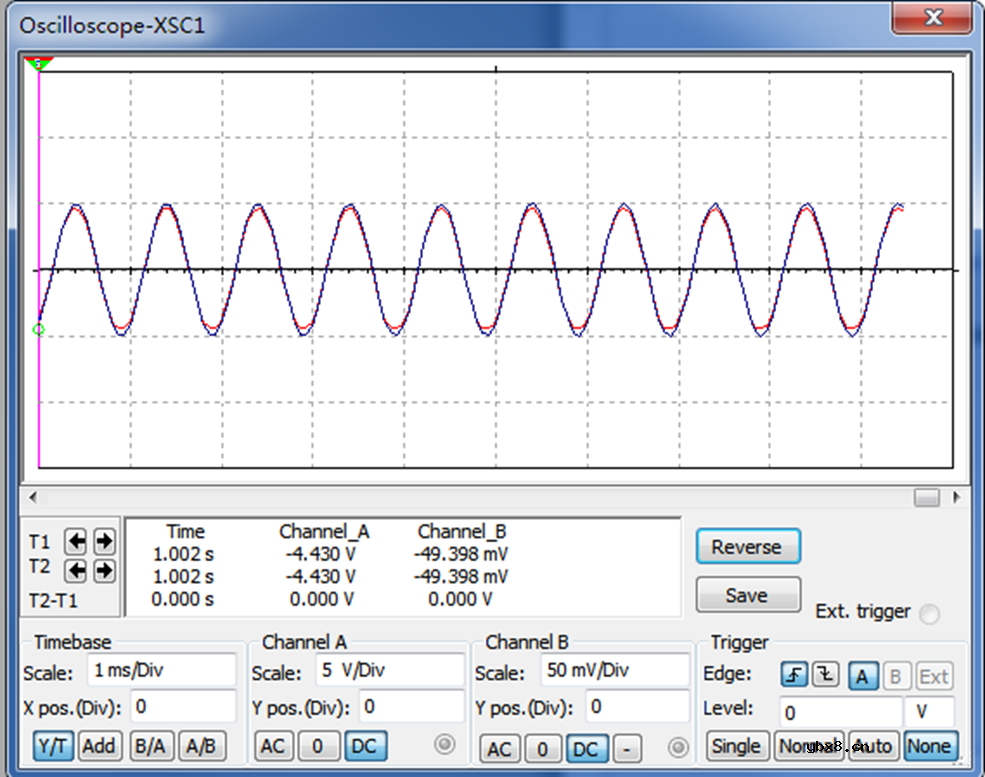Open Timebase Scale field showing 1 ms/Div
Screen dimensions: 985x777
(x=161, y=670)
